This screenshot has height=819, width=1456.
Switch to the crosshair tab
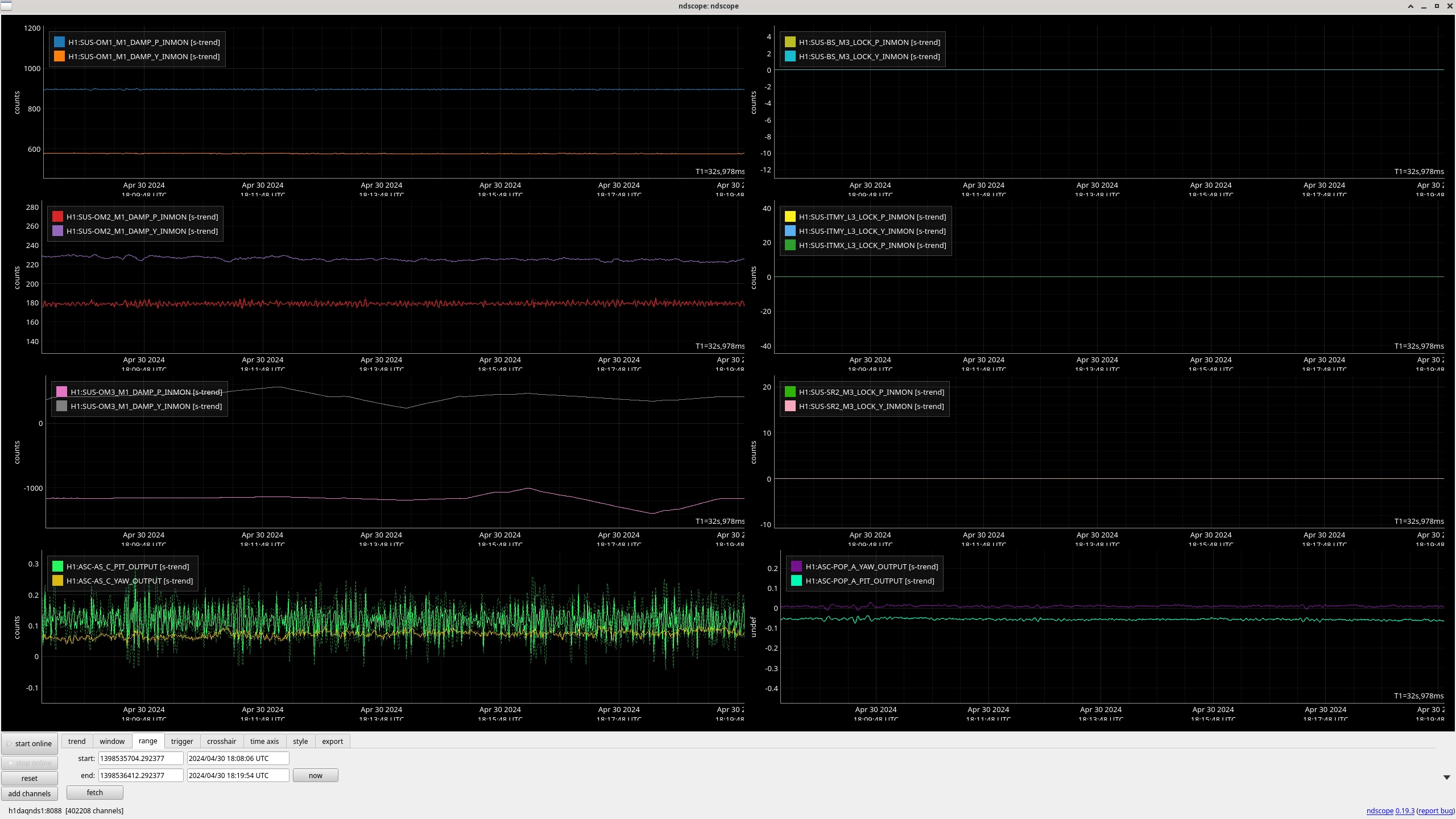[221, 741]
